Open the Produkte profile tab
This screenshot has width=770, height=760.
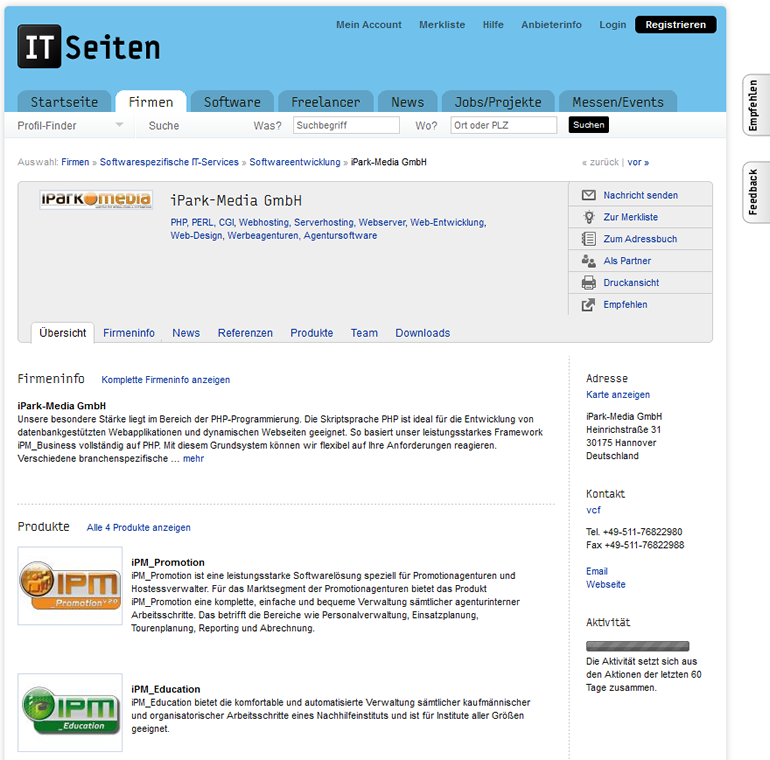312,333
